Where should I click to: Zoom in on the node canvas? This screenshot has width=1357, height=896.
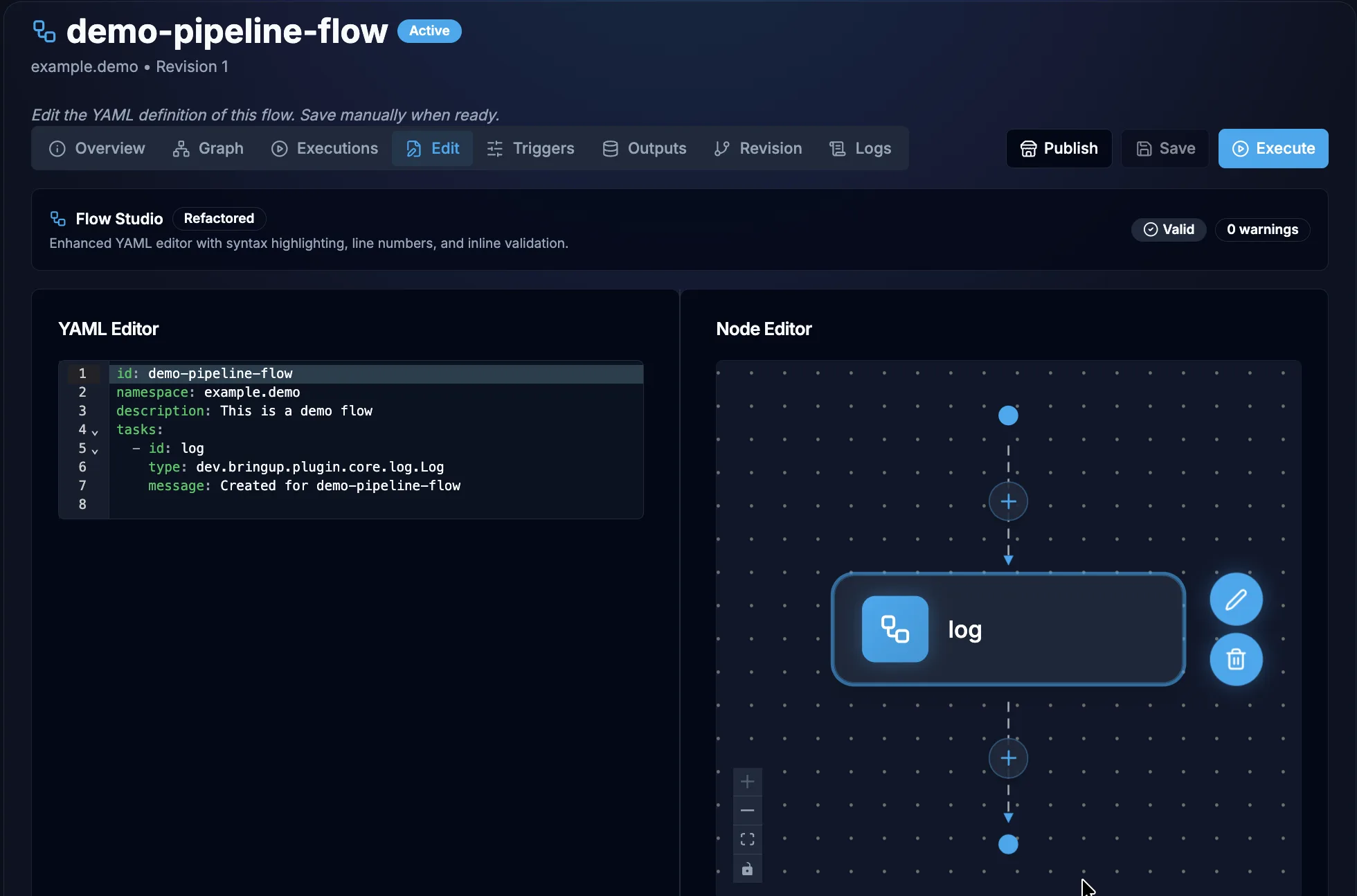click(x=747, y=782)
